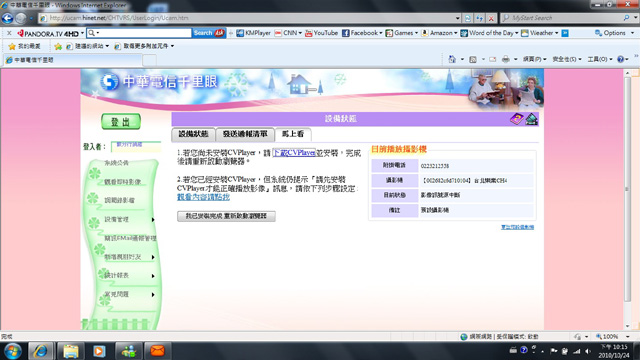Click the browser Back arrow button
This screenshot has height=360, width=640.
(7, 18)
